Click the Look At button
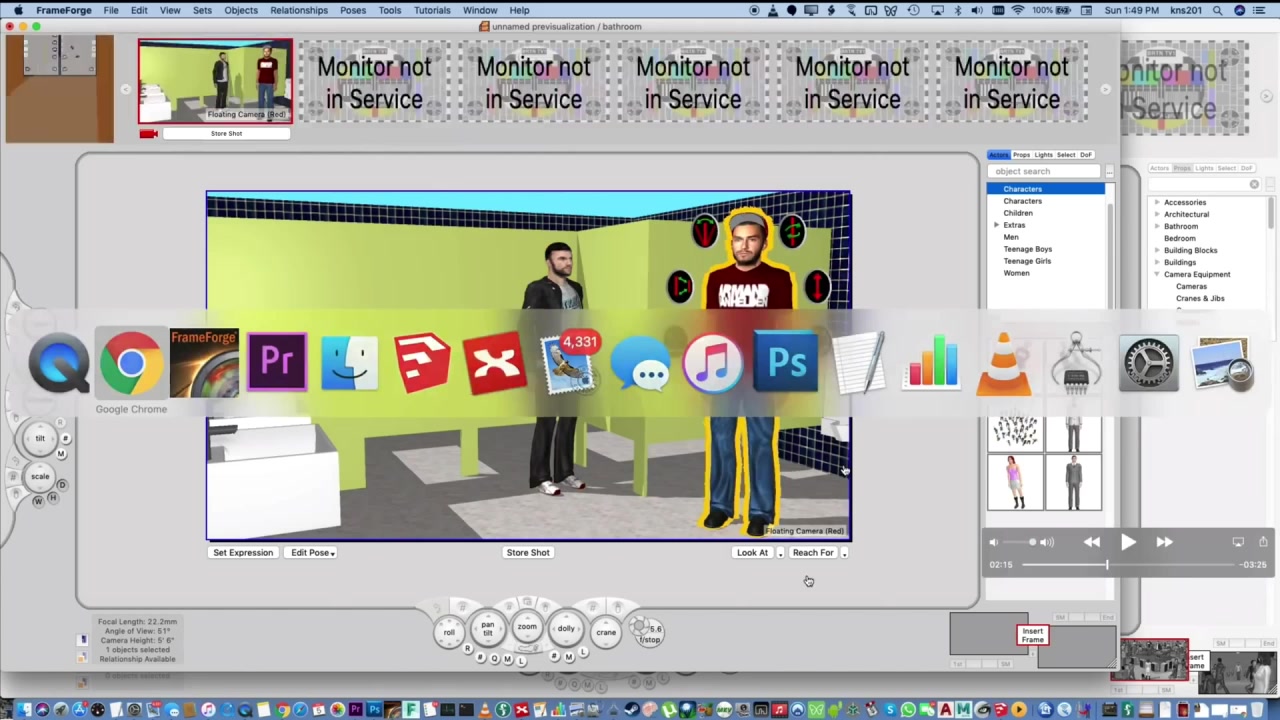The height and width of the screenshot is (720, 1280). (752, 552)
